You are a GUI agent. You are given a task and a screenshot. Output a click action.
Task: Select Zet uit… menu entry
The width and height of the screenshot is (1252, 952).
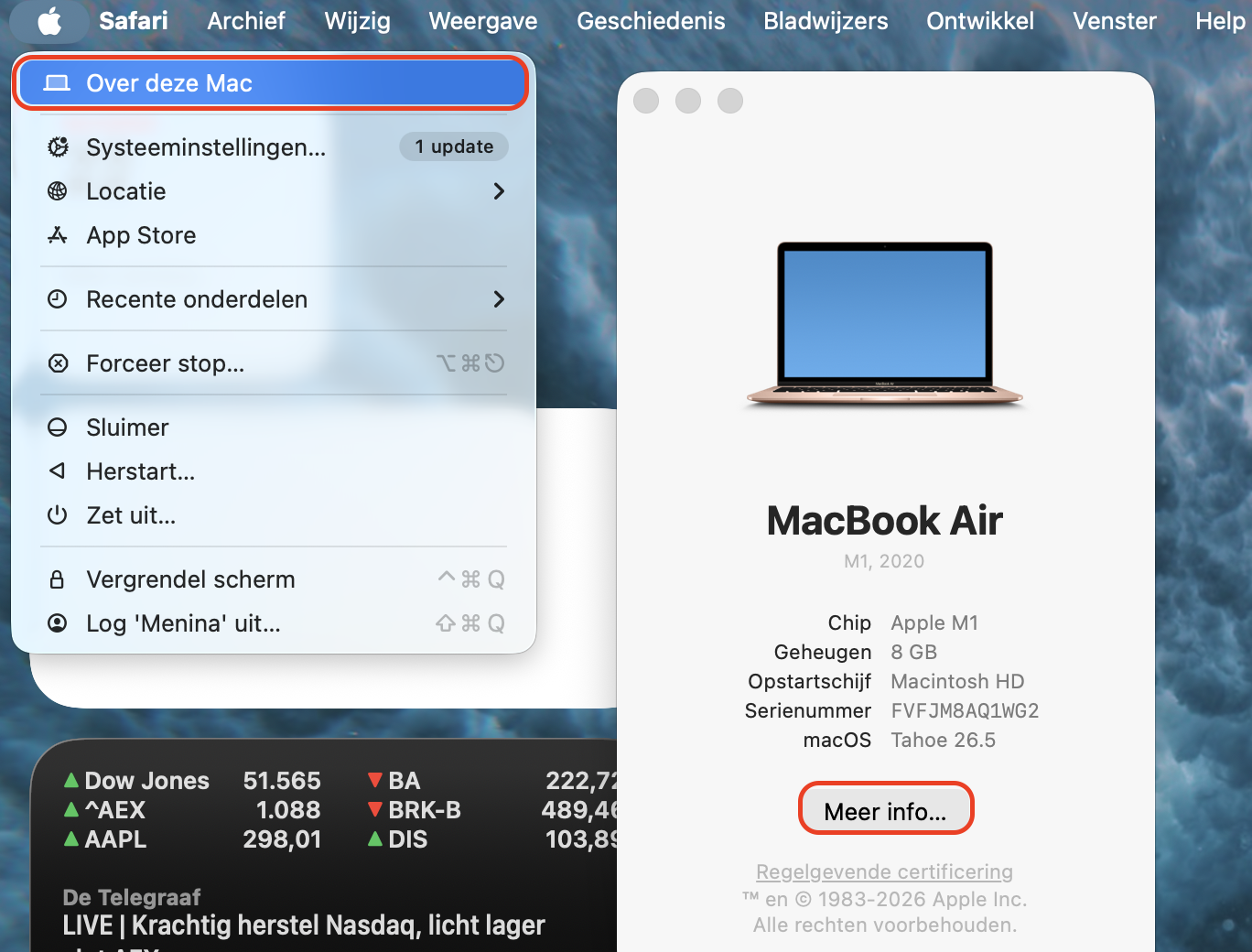coord(274,515)
